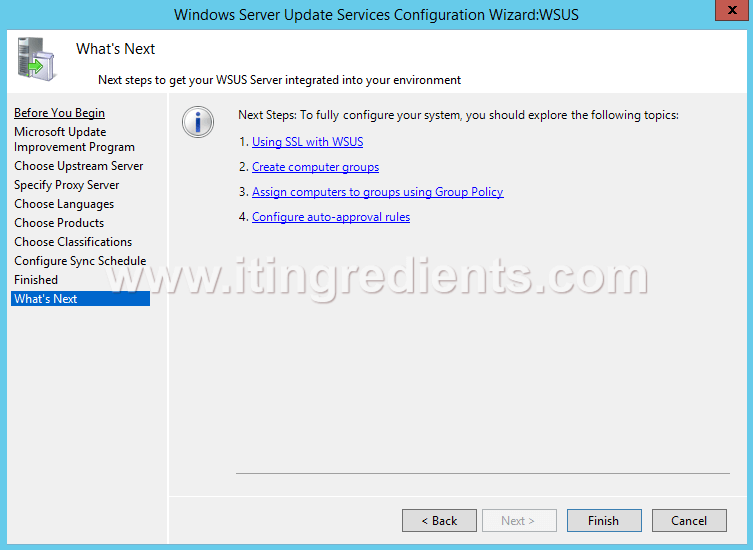The height and width of the screenshot is (550, 753).
Task: Select the Finished step
Action: tap(36, 280)
